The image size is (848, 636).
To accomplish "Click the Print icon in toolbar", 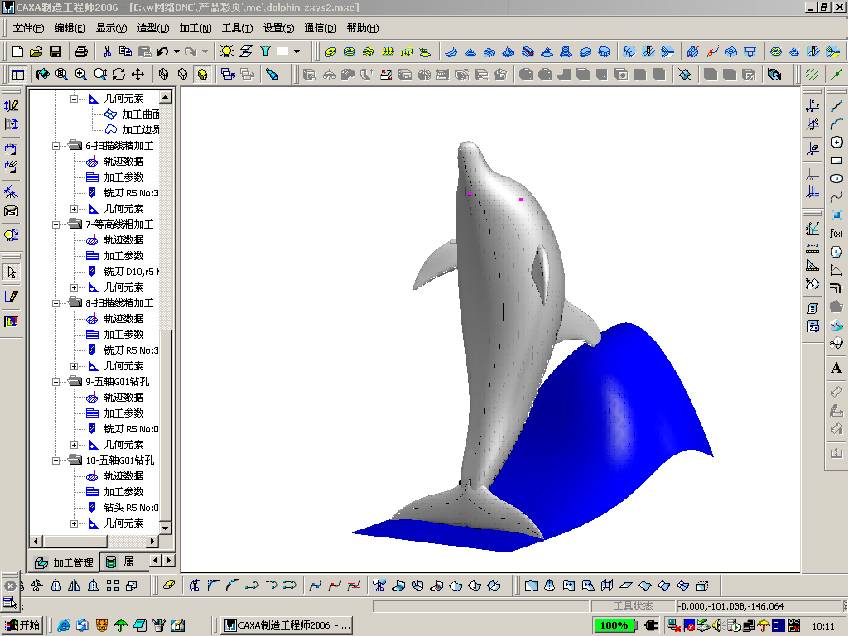I will tap(80, 51).
